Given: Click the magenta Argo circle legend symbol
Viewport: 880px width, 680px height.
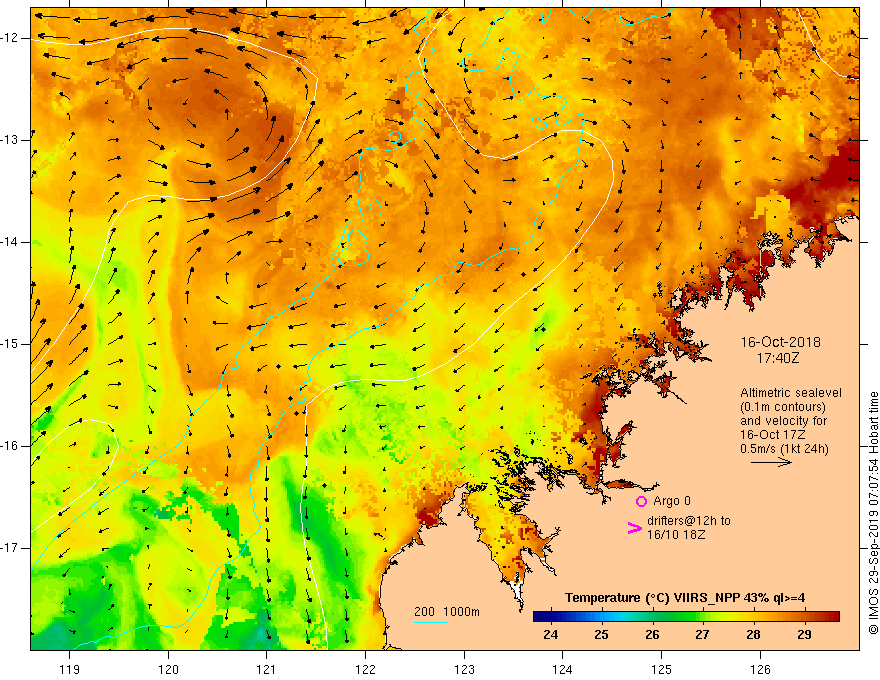Looking at the screenshot, I should 641,501.
